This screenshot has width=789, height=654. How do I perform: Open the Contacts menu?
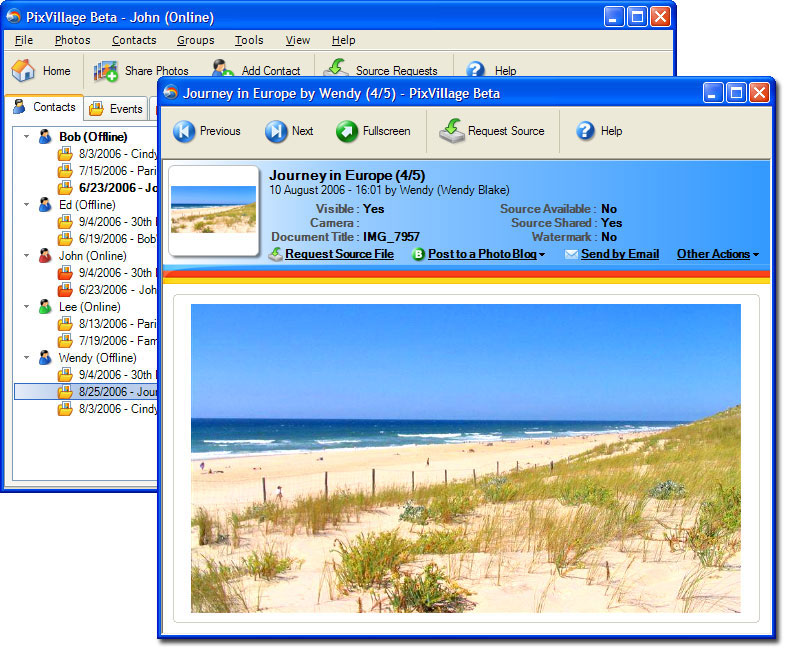[134, 40]
